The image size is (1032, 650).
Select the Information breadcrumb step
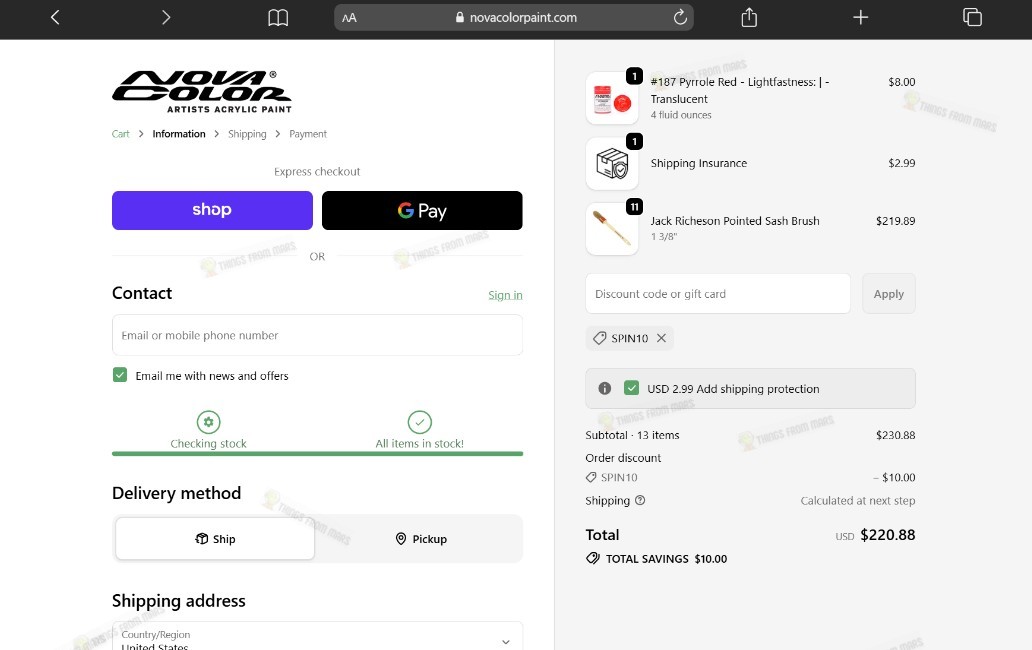tap(179, 134)
